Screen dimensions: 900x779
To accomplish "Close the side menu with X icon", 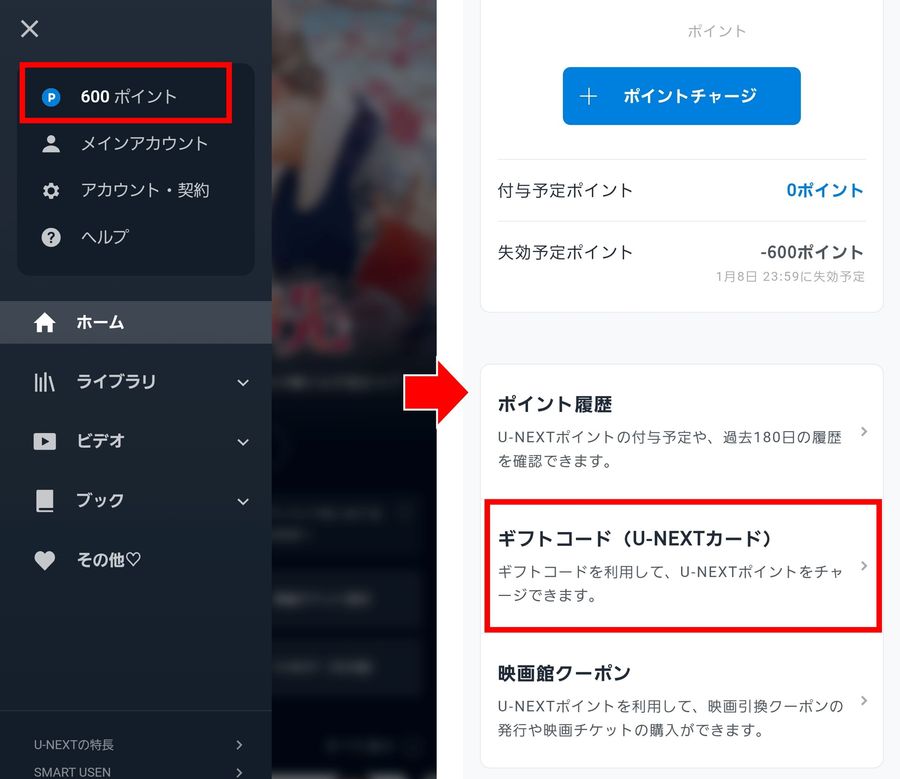I will (29, 28).
